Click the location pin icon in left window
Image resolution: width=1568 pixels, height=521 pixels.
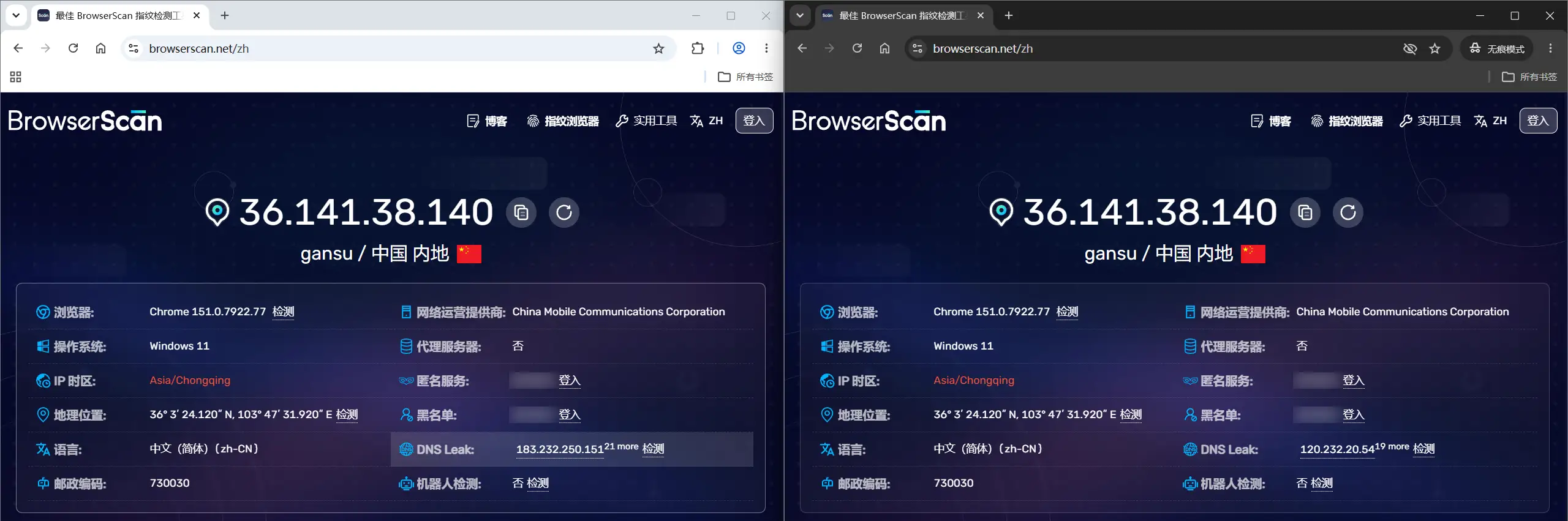click(217, 212)
